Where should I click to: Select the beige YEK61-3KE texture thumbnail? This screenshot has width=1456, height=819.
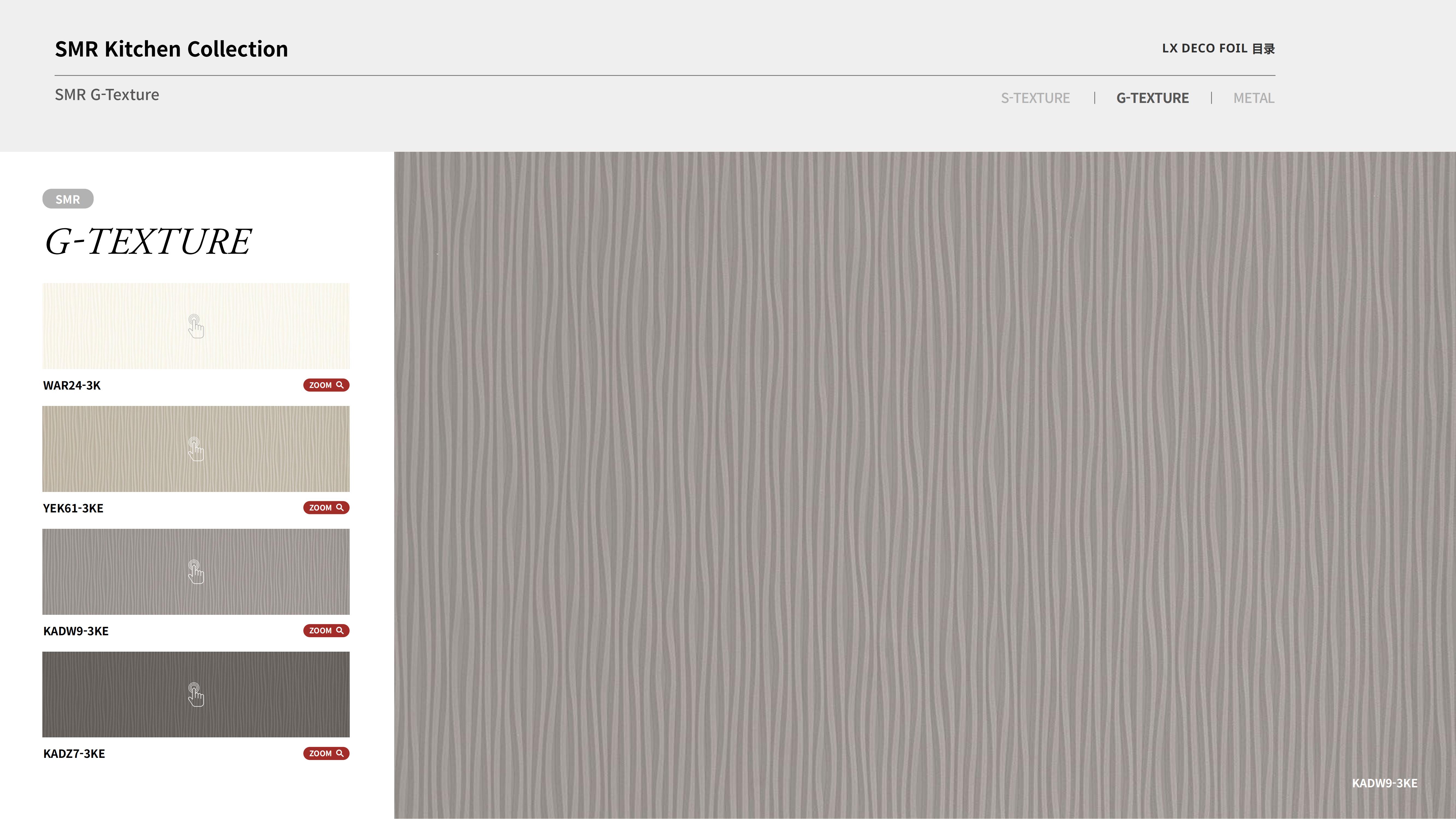113,449
